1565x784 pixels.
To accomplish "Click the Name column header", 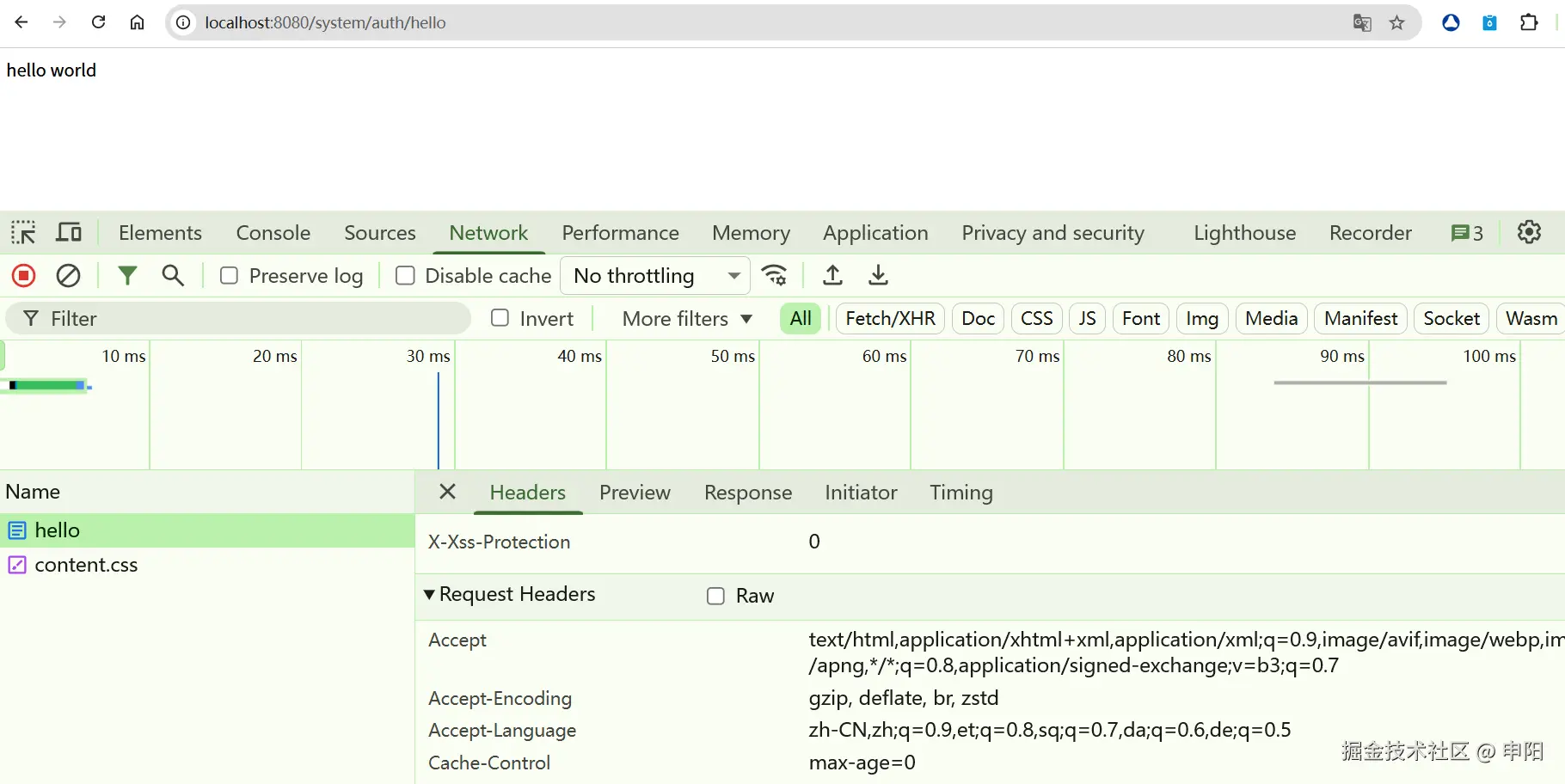I will click(x=207, y=492).
